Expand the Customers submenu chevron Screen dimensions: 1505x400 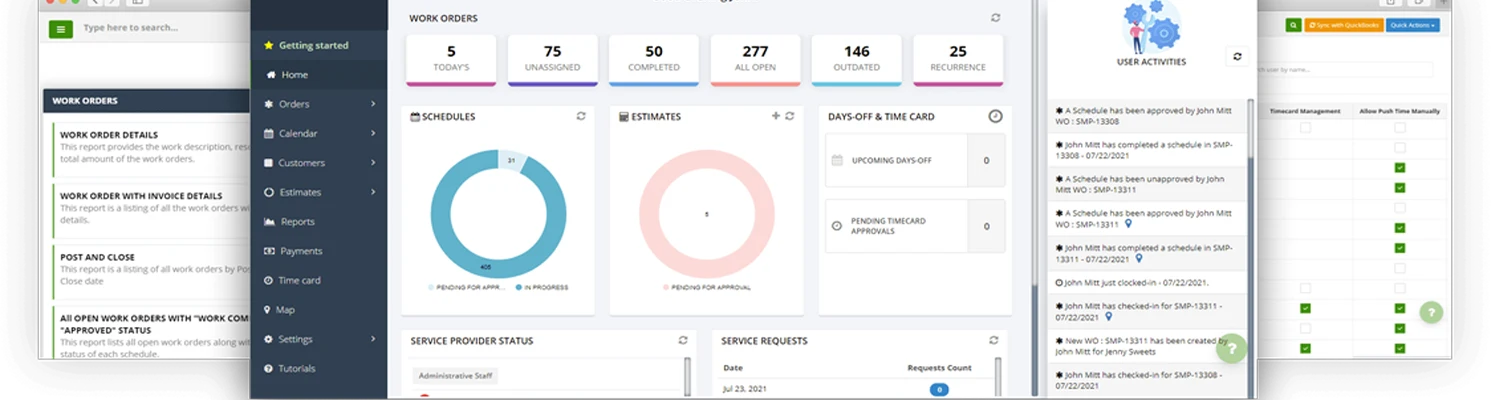[x=373, y=163]
